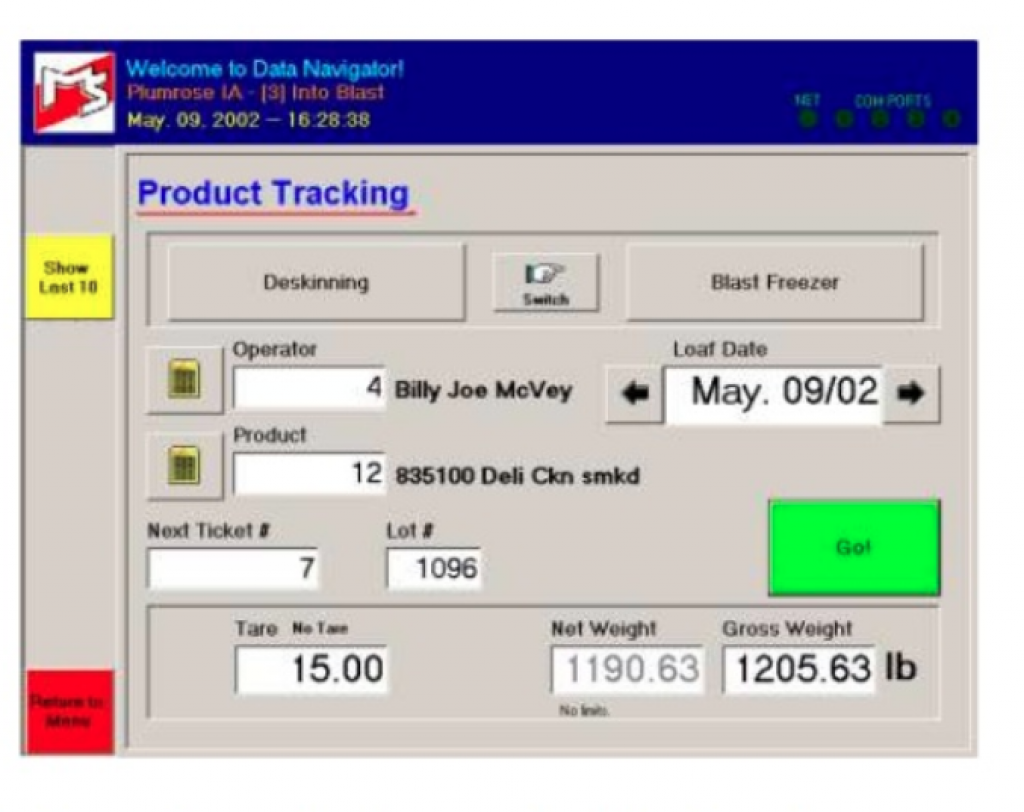
Task: Select the Operator number field
Action: tap(307, 386)
